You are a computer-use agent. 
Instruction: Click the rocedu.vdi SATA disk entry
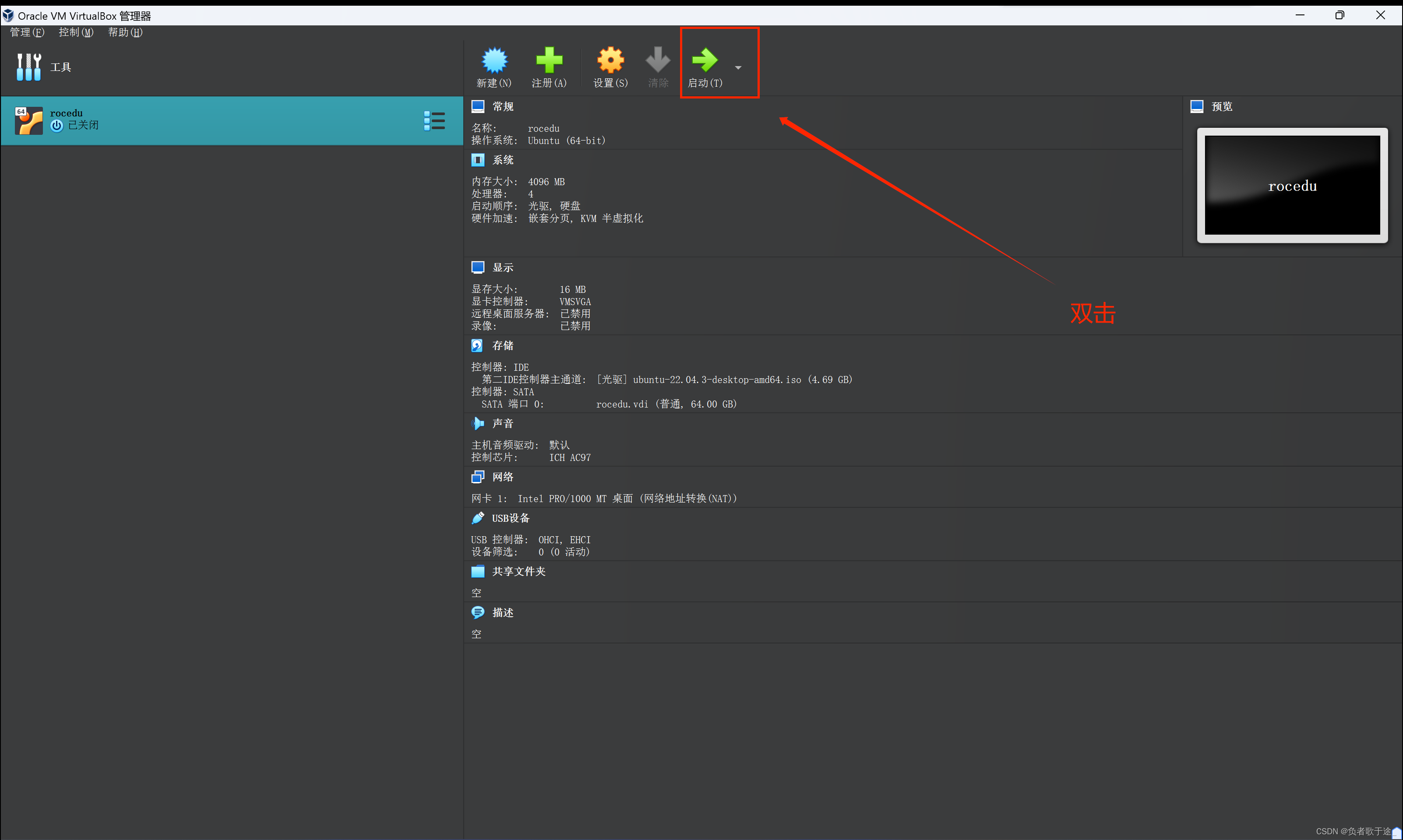pyautogui.click(x=666, y=404)
